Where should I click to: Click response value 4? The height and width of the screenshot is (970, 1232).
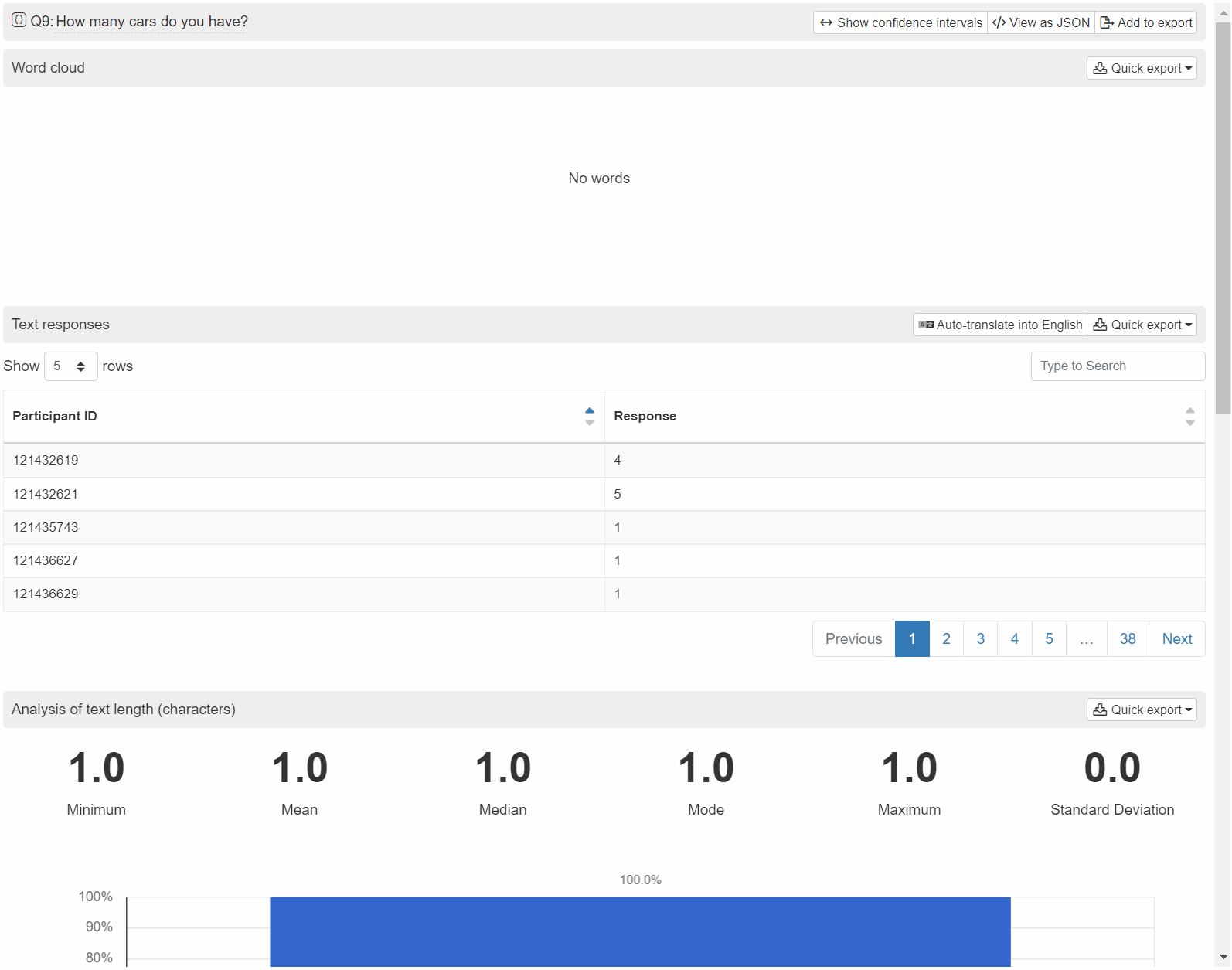(617, 461)
